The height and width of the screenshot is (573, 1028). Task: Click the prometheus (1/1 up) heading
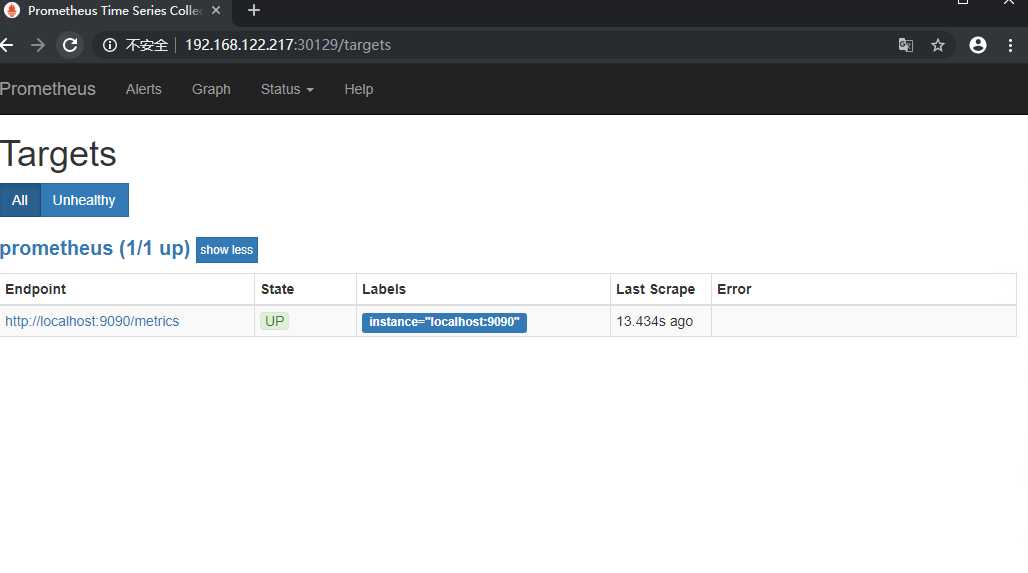[x=95, y=248]
